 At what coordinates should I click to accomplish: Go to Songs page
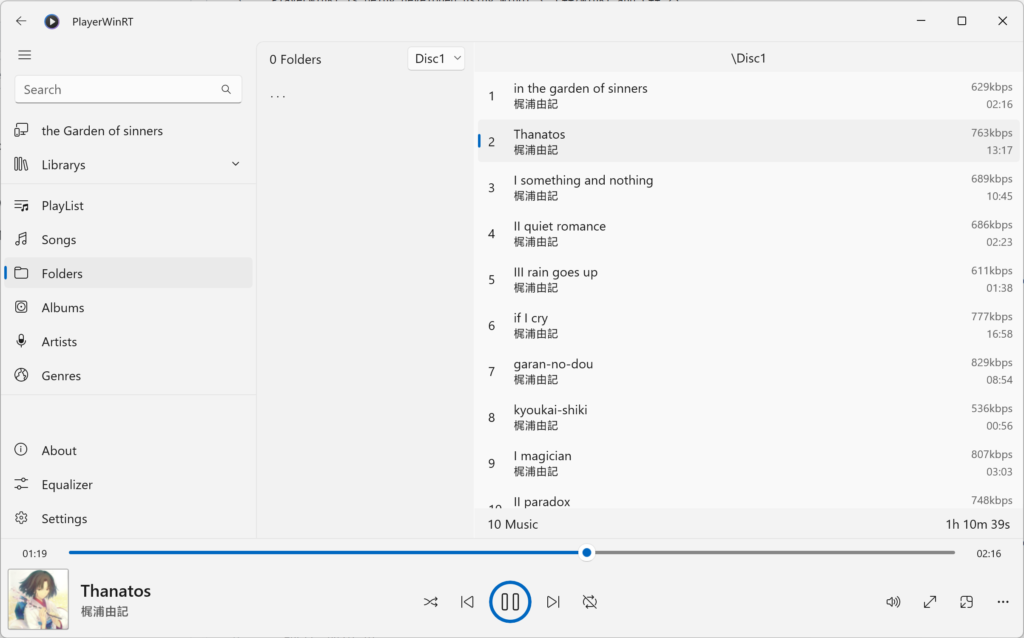tap(128, 240)
